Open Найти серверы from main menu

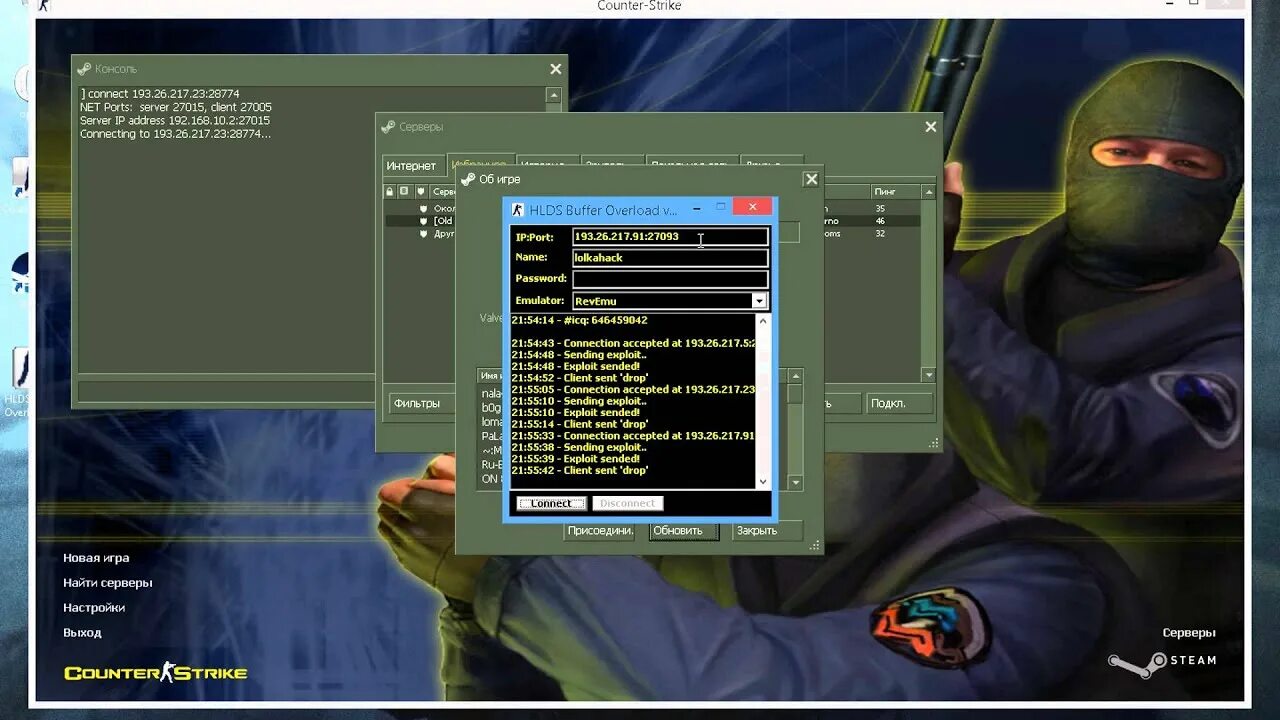108,583
